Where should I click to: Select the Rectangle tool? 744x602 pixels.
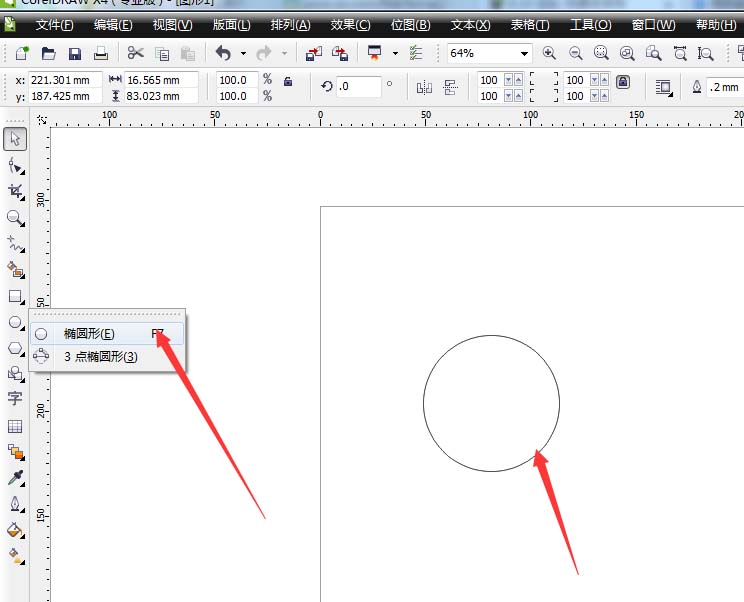click(x=15, y=297)
